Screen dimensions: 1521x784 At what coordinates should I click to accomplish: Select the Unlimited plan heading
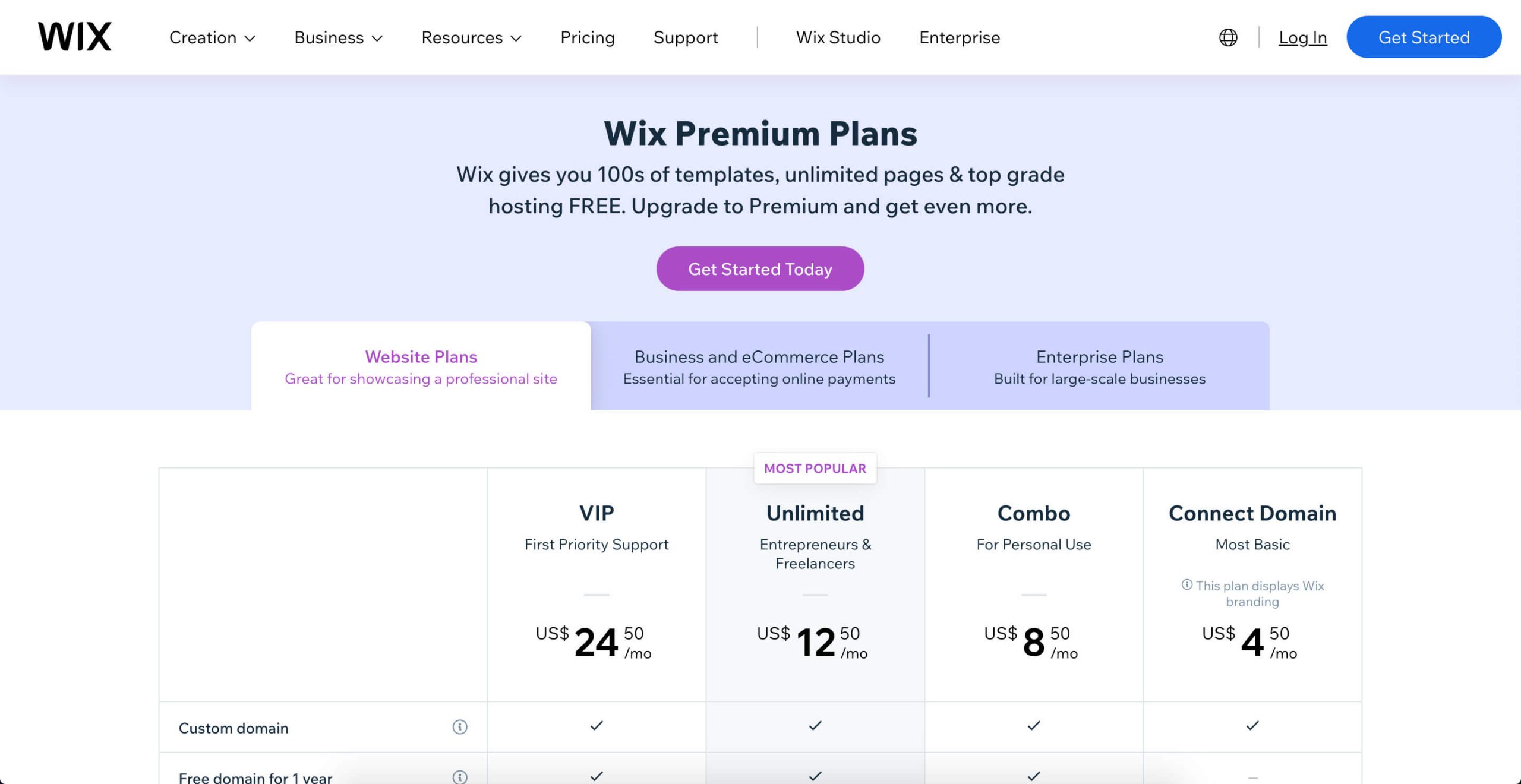815,513
